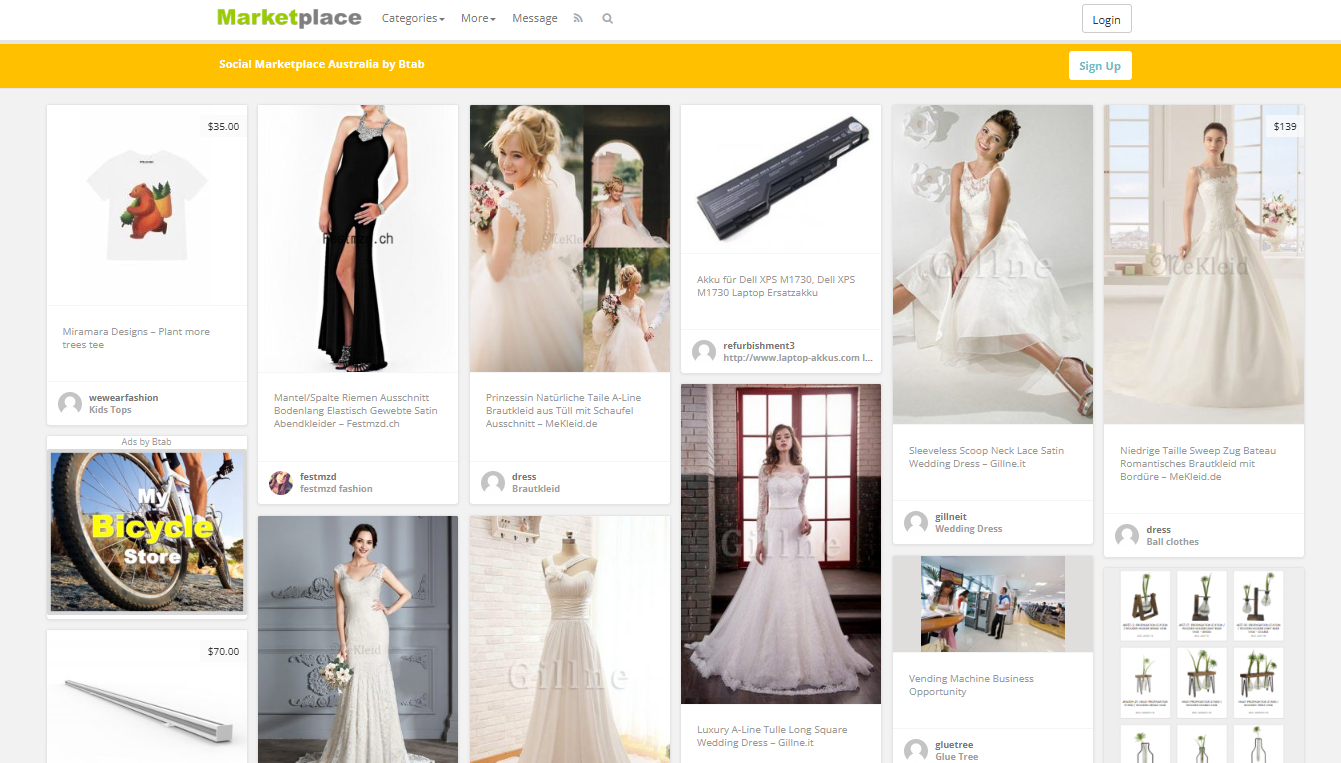Expand the More dropdown menu
Image resolution: width=1341 pixels, height=763 pixels.
pyautogui.click(x=478, y=18)
